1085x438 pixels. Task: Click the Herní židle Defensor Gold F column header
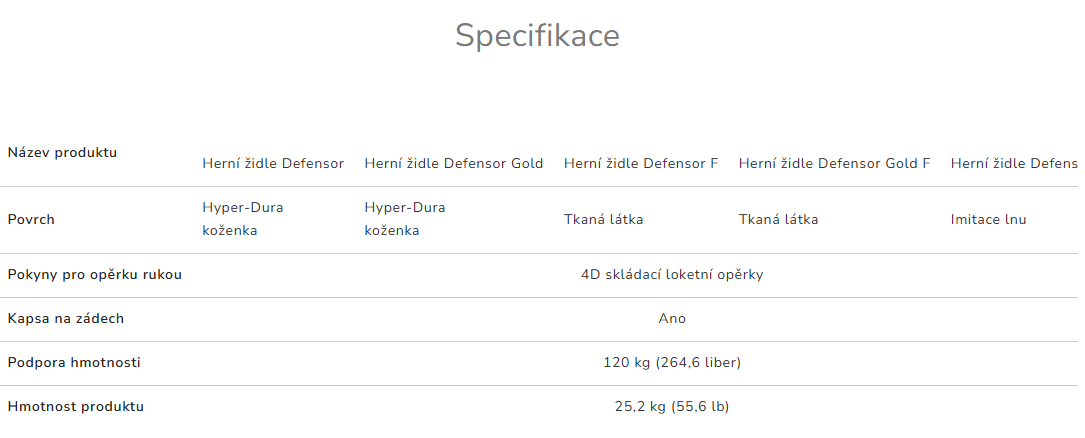pyautogui.click(x=834, y=163)
